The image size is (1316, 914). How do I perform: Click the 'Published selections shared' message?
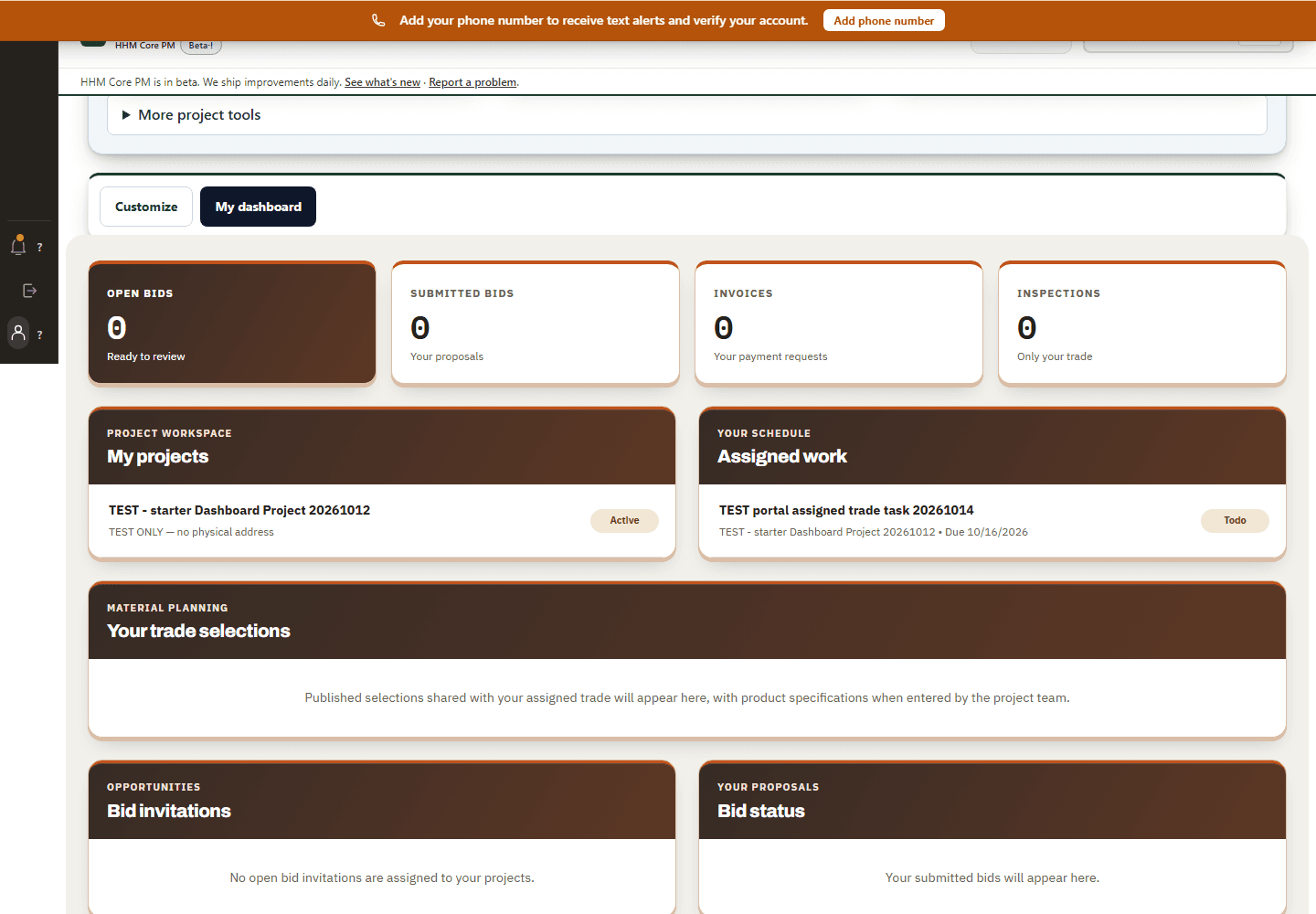coord(687,697)
